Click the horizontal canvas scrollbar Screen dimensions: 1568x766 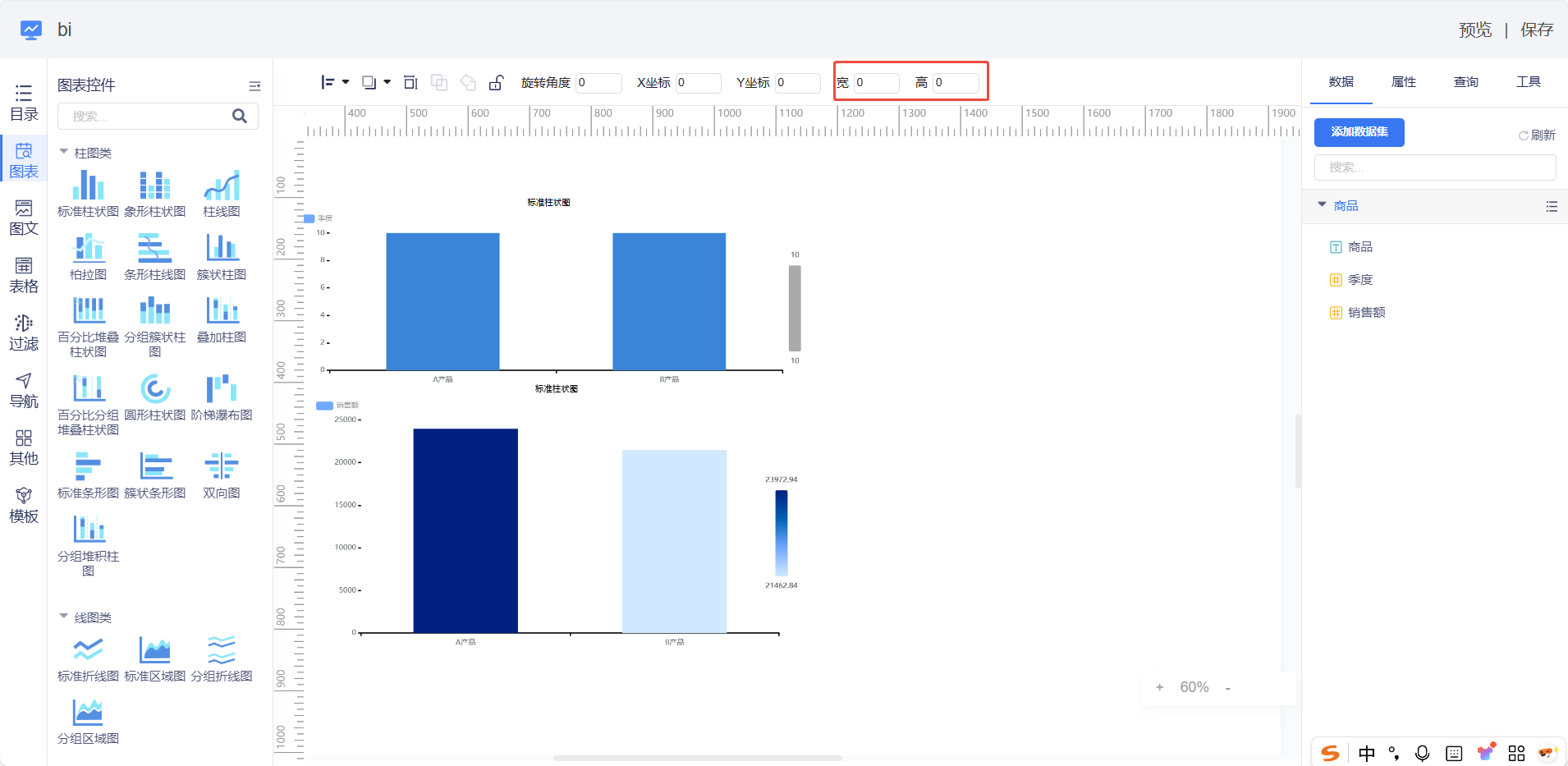[x=697, y=758]
